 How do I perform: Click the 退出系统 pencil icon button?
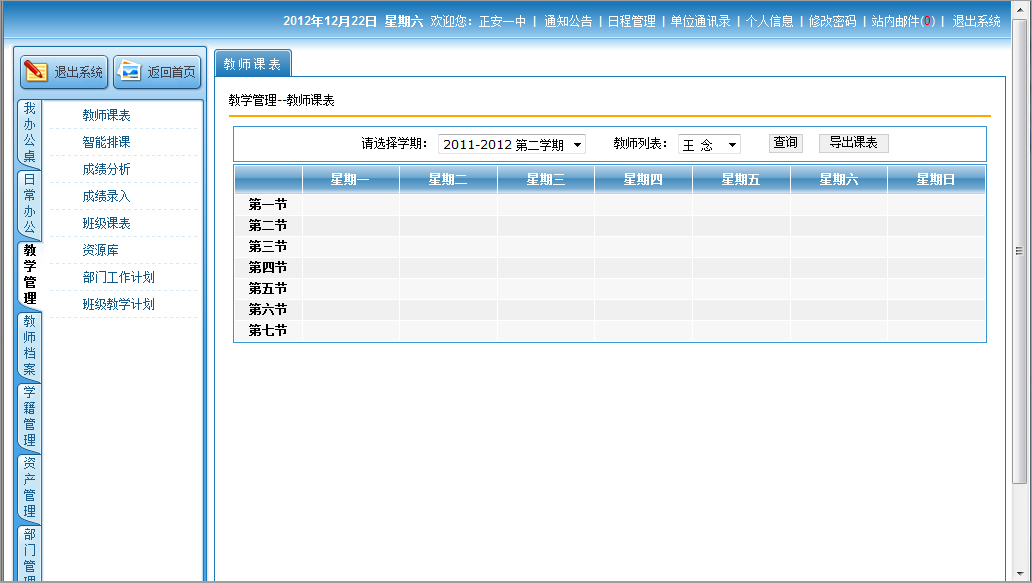(x=65, y=72)
